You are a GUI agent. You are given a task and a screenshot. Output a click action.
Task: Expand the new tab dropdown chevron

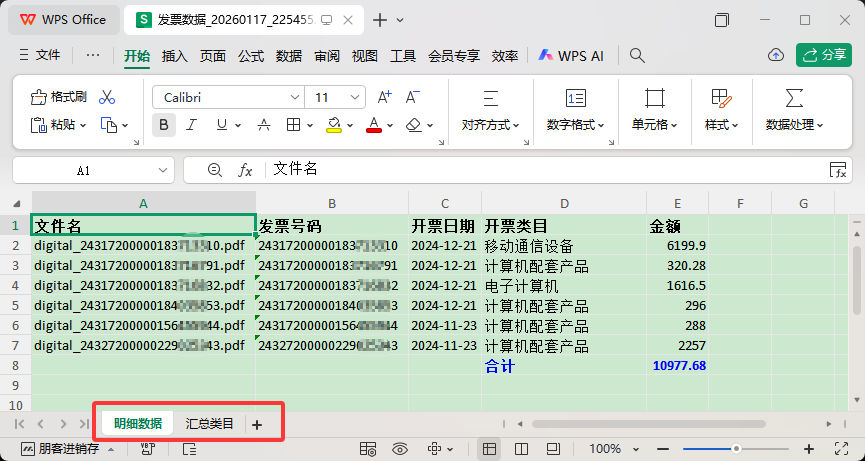(401, 20)
